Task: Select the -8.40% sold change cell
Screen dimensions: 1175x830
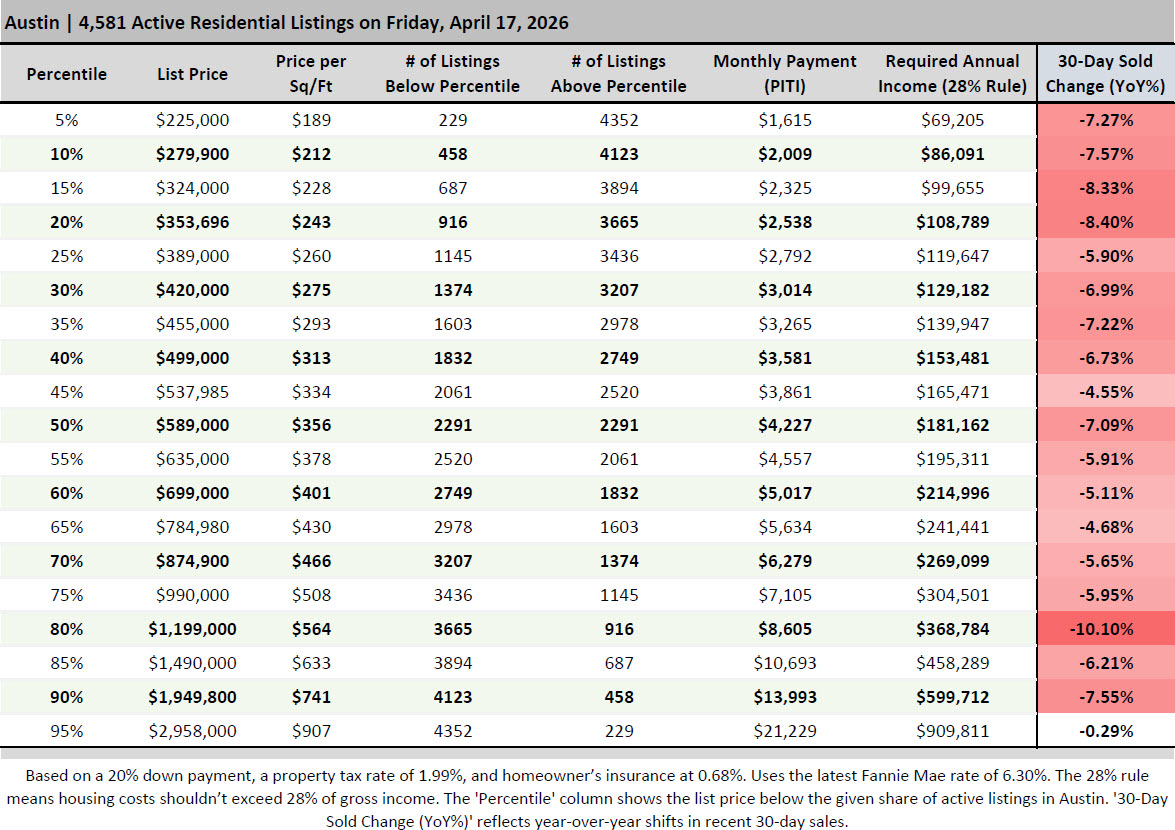Action: pyautogui.click(x=1106, y=222)
